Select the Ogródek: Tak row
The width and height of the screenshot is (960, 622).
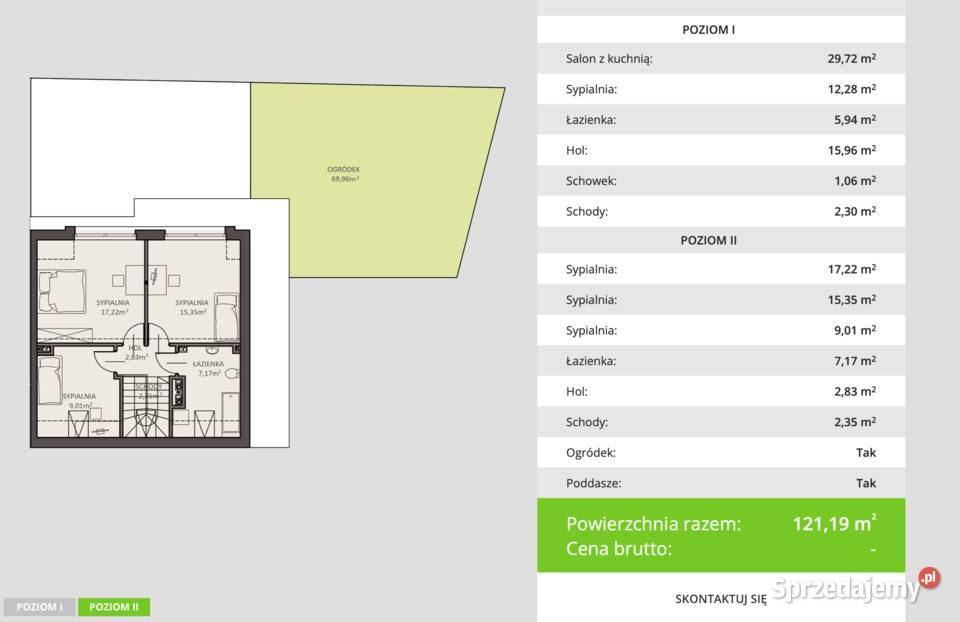coord(721,453)
